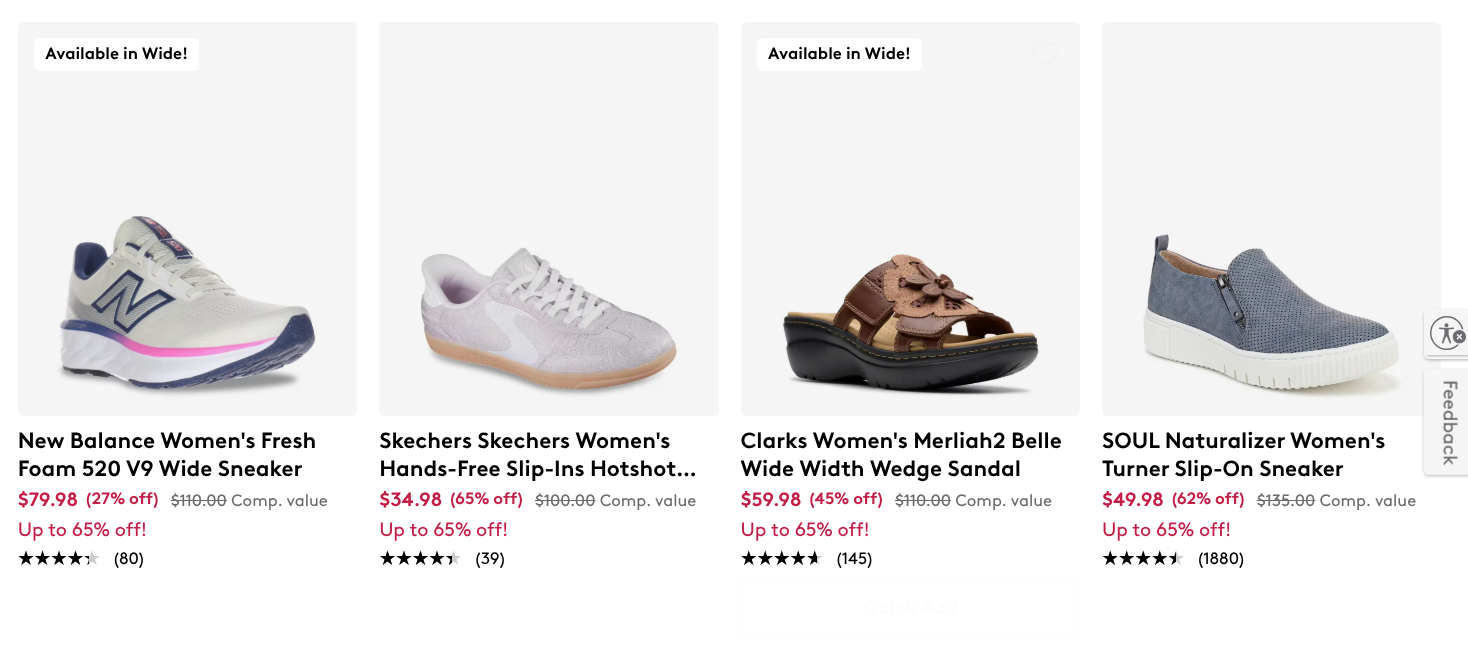1468x654 pixels.
Task: Open the Feedback side tab
Action: click(x=1447, y=422)
